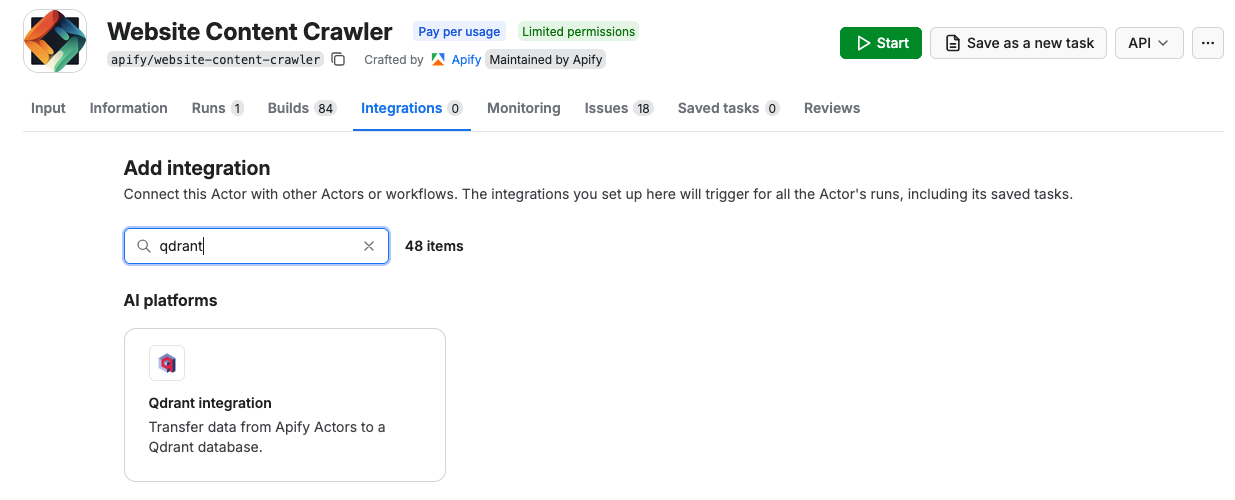The height and width of the screenshot is (500, 1235).
Task: Click the Website Content Crawler logo icon
Action: (x=55, y=41)
